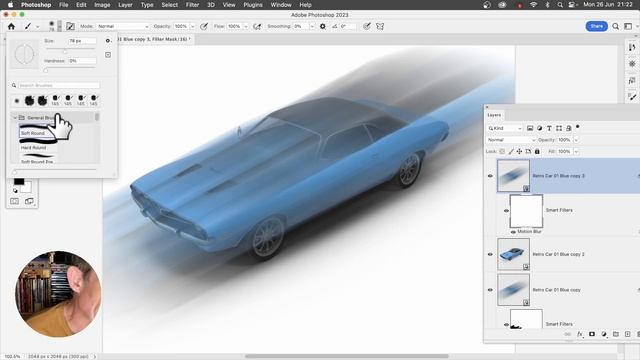The width and height of the screenshot is (640, 360).
Task: Click the white background color swatch
Action: pos(27,188)
